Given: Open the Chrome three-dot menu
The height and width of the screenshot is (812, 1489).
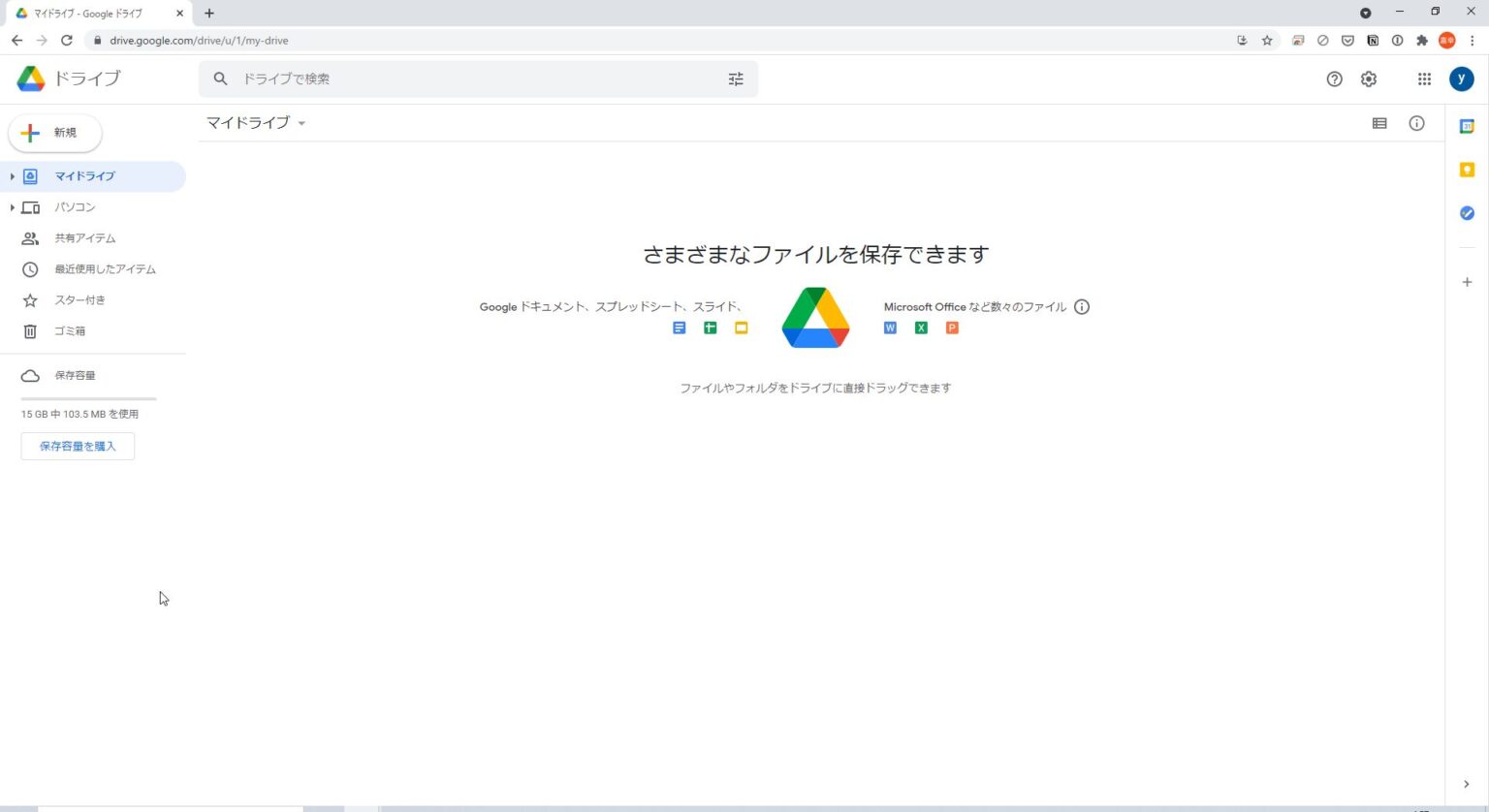Looking at the screenshot, I should [1473, 41].
